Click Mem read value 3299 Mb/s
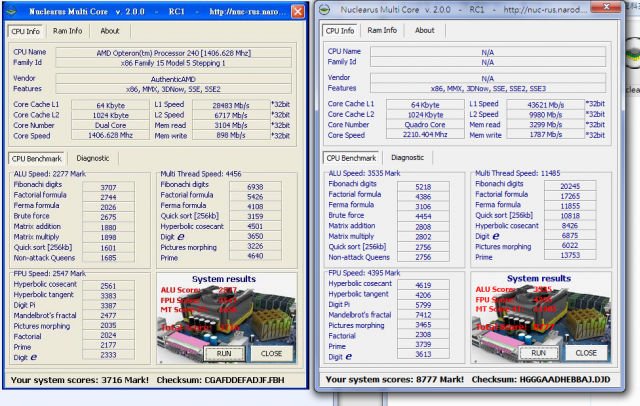The height and width of the screenshot is (406, 640). pos(546,124)
